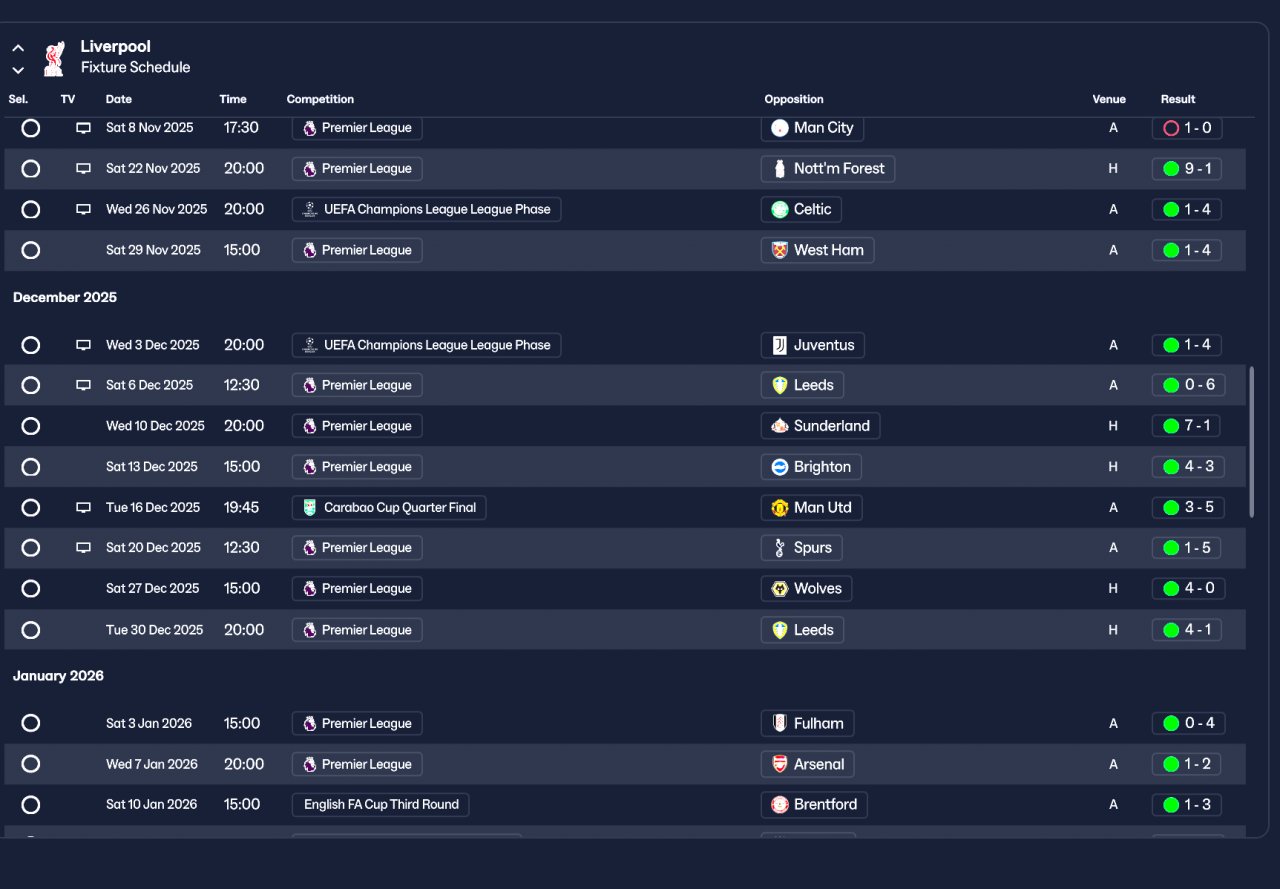Select the Arsenal fixture radio button
This screenshot has width=1280, height=889.
[31, 764]
